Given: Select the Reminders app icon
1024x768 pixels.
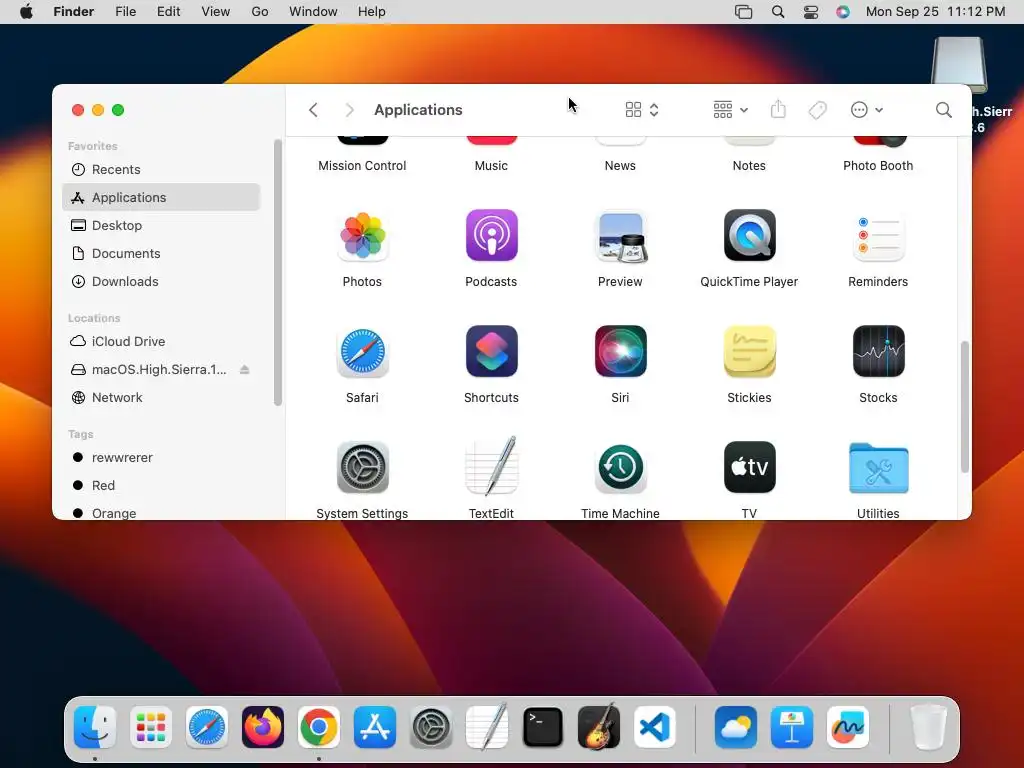Looking at the screenshot, I should coord(878,236).
